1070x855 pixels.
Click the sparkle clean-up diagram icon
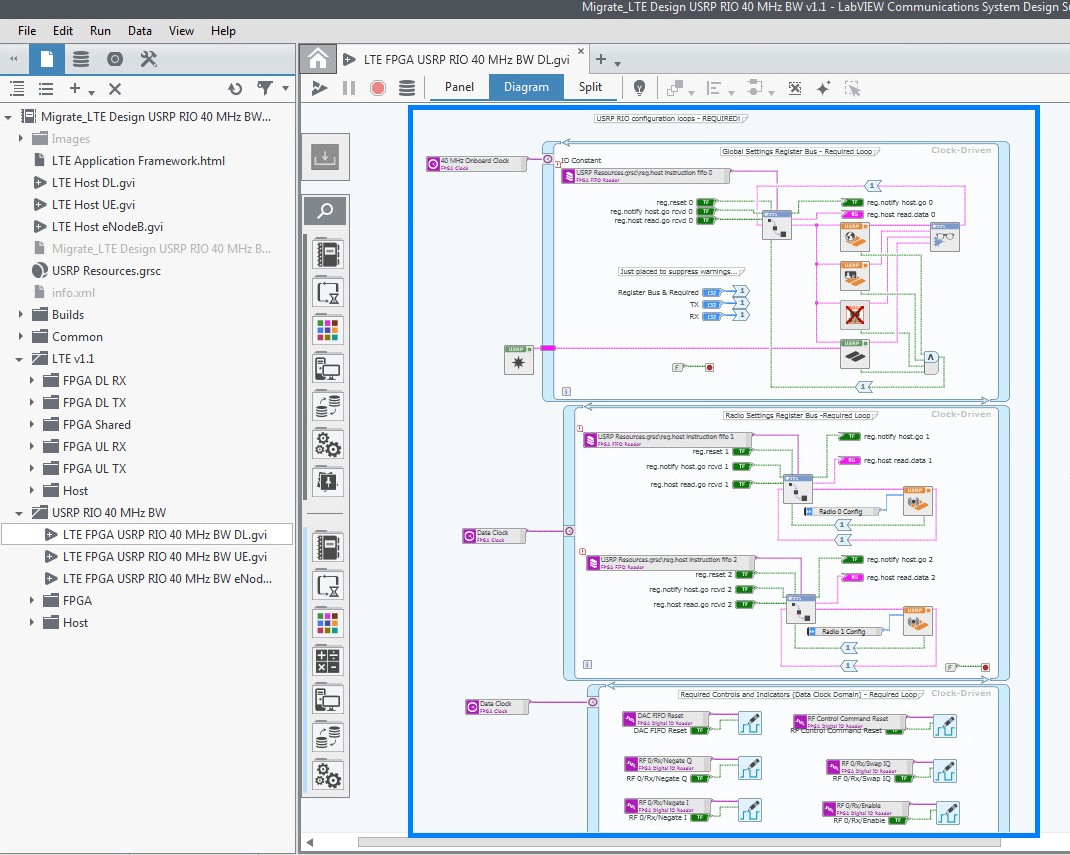pos(824,88)
